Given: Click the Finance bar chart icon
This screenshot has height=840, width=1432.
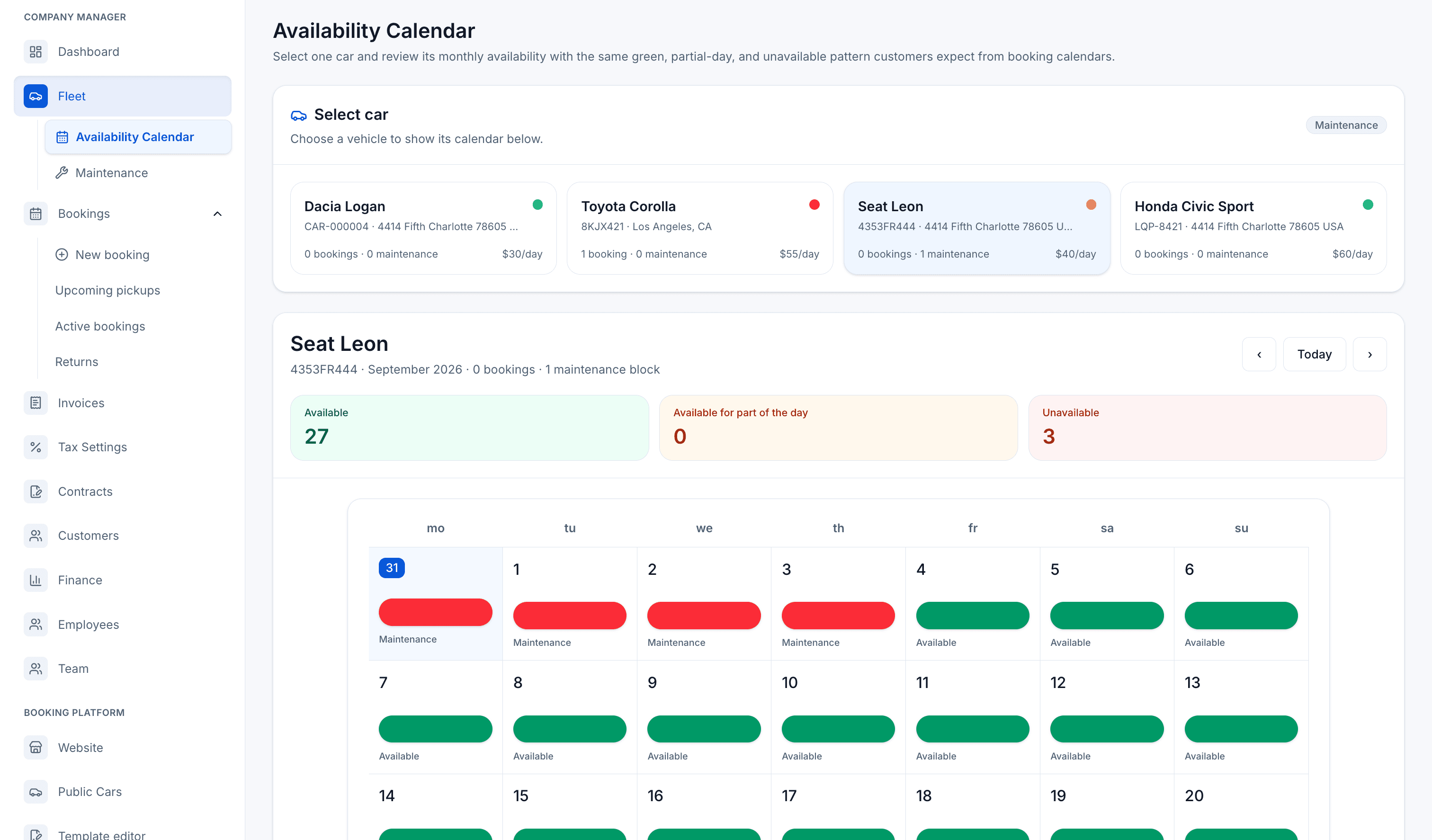Looking at the screenshot, I should pos(35,580).
